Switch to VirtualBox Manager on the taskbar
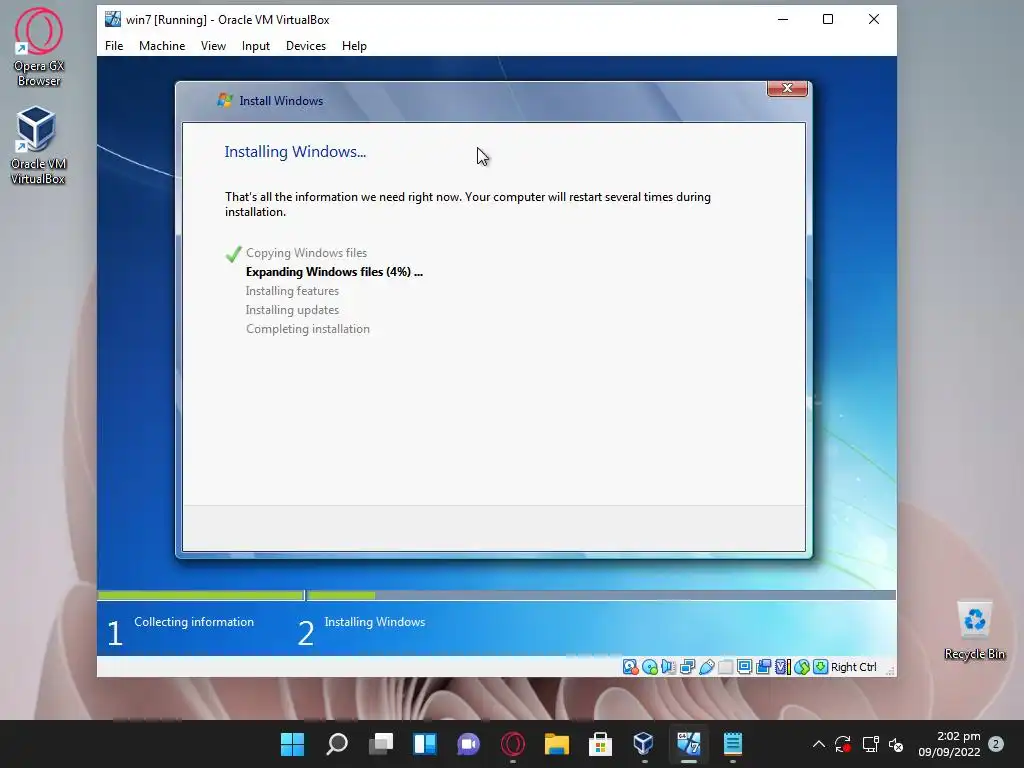Screen dimensions: 1024x768 click(644, 744)
